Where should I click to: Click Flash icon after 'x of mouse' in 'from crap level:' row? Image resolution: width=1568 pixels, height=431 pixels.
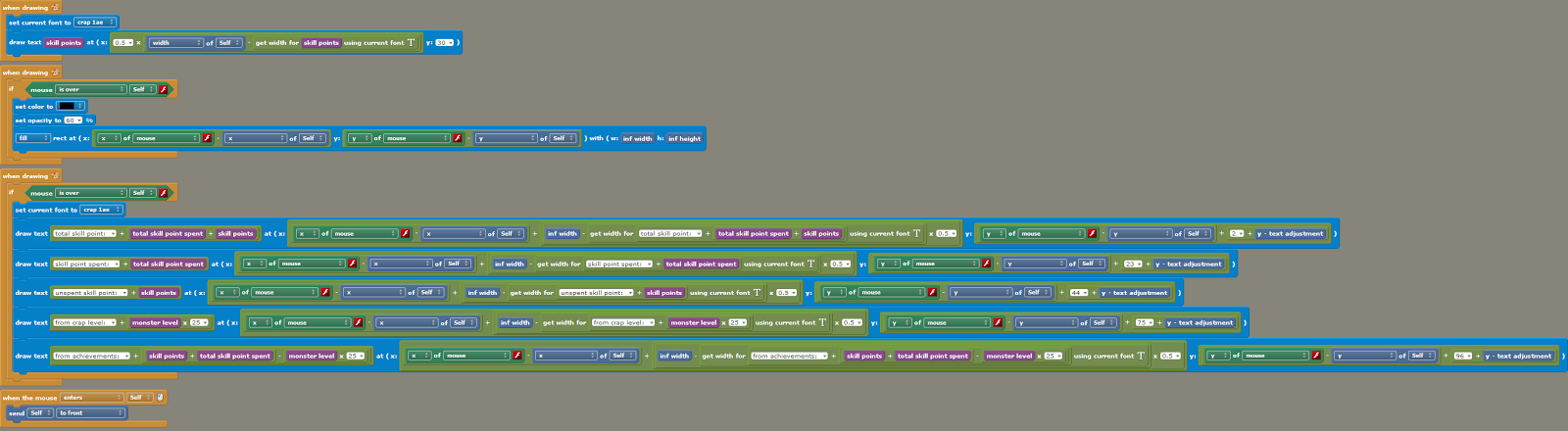[358, 322]
